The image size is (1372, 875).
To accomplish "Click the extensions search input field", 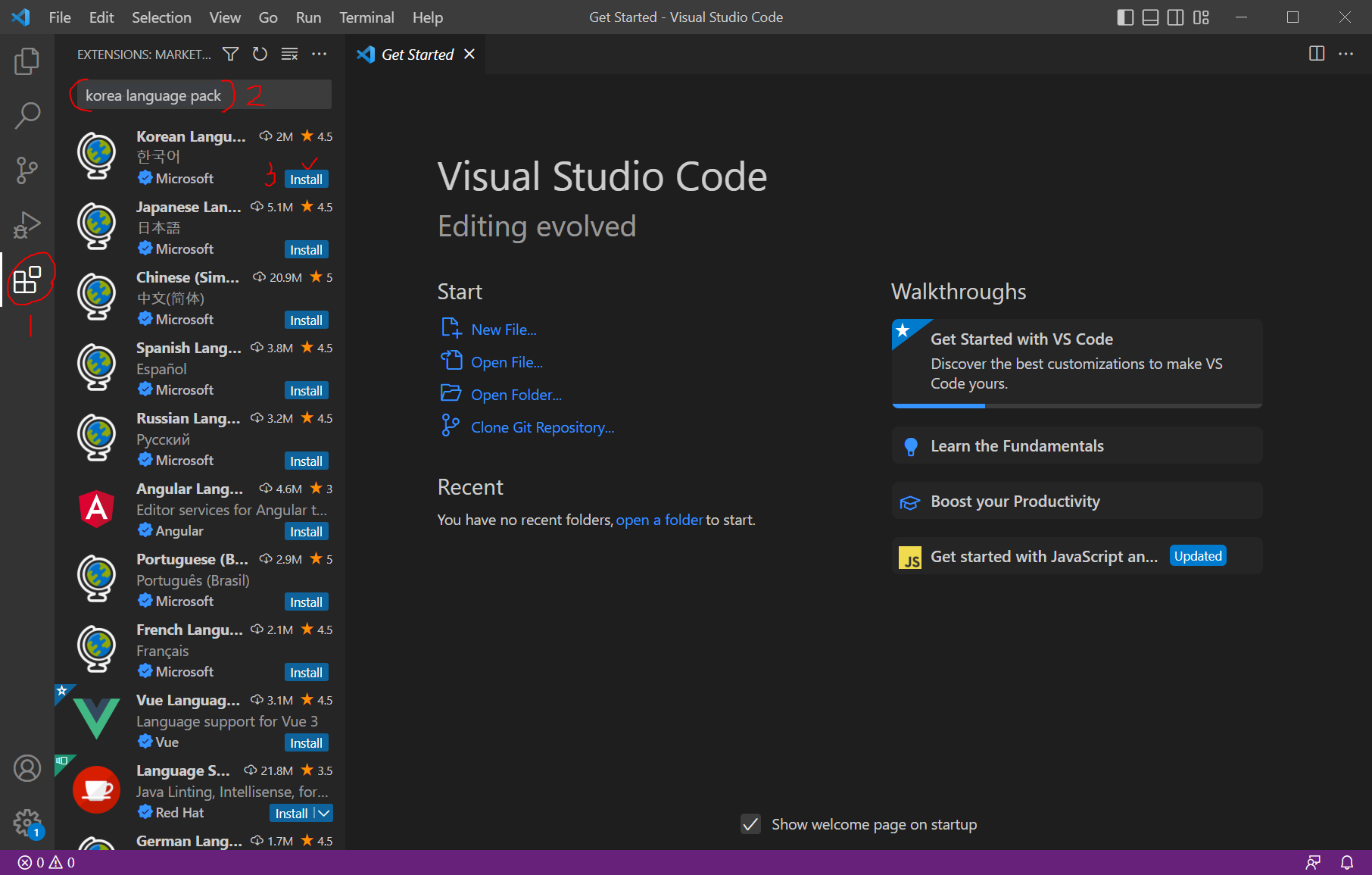I will tap(203, 95).
